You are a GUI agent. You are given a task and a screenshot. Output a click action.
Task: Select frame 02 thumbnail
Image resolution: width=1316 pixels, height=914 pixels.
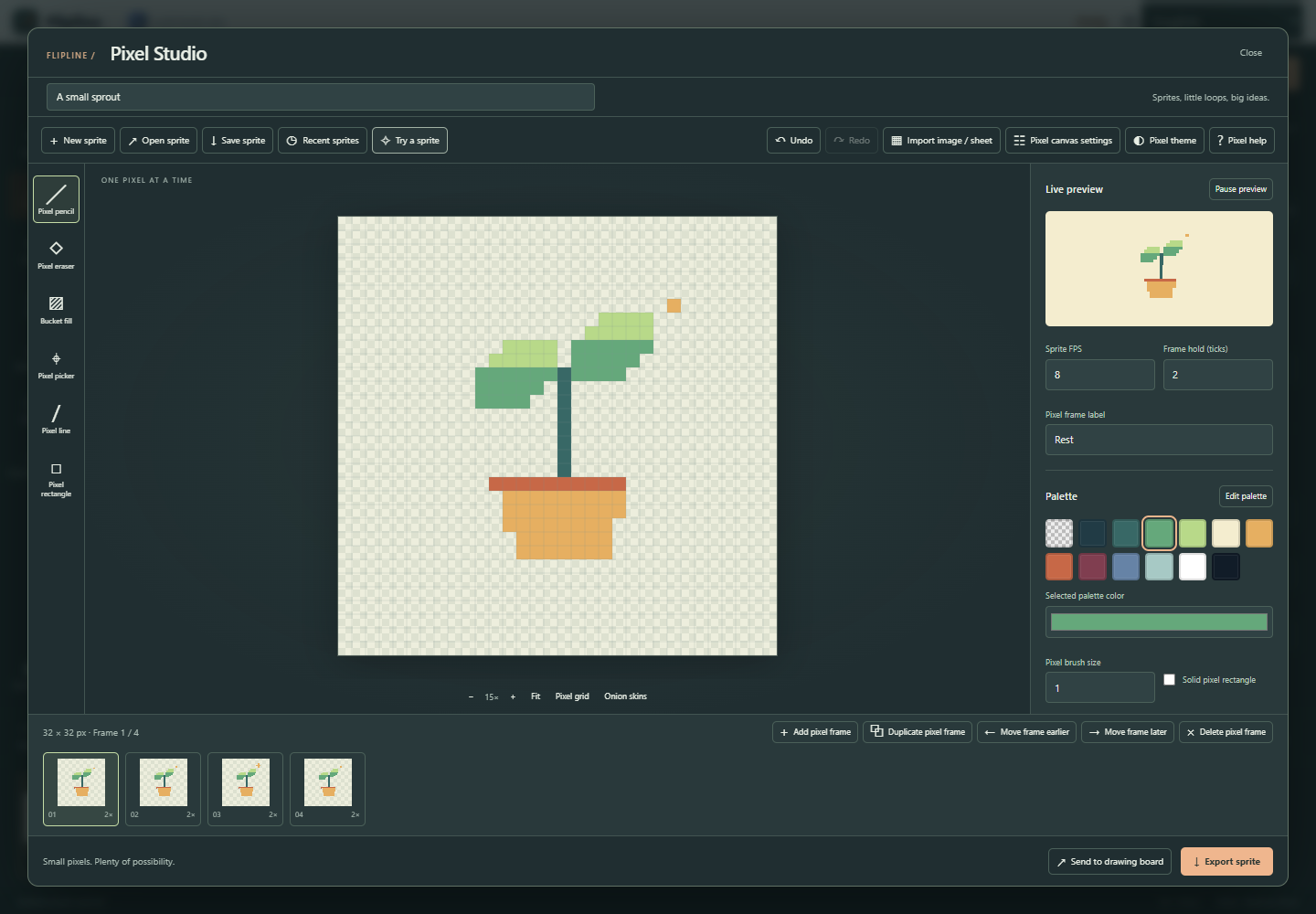coord(163,789)
